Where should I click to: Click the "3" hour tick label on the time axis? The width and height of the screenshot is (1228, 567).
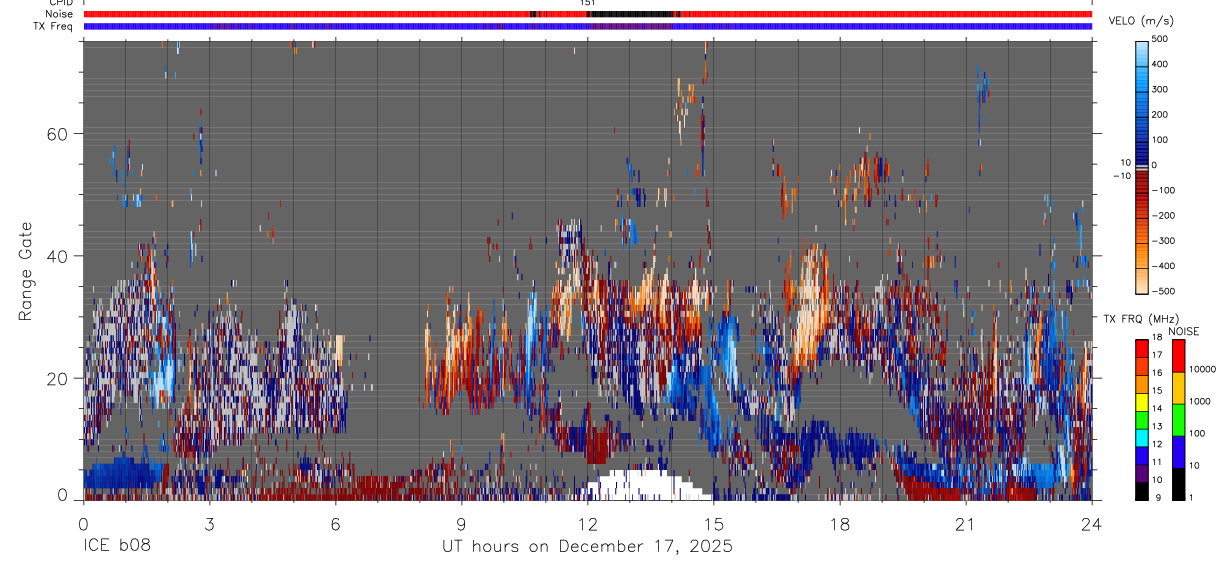pos(209,523)
